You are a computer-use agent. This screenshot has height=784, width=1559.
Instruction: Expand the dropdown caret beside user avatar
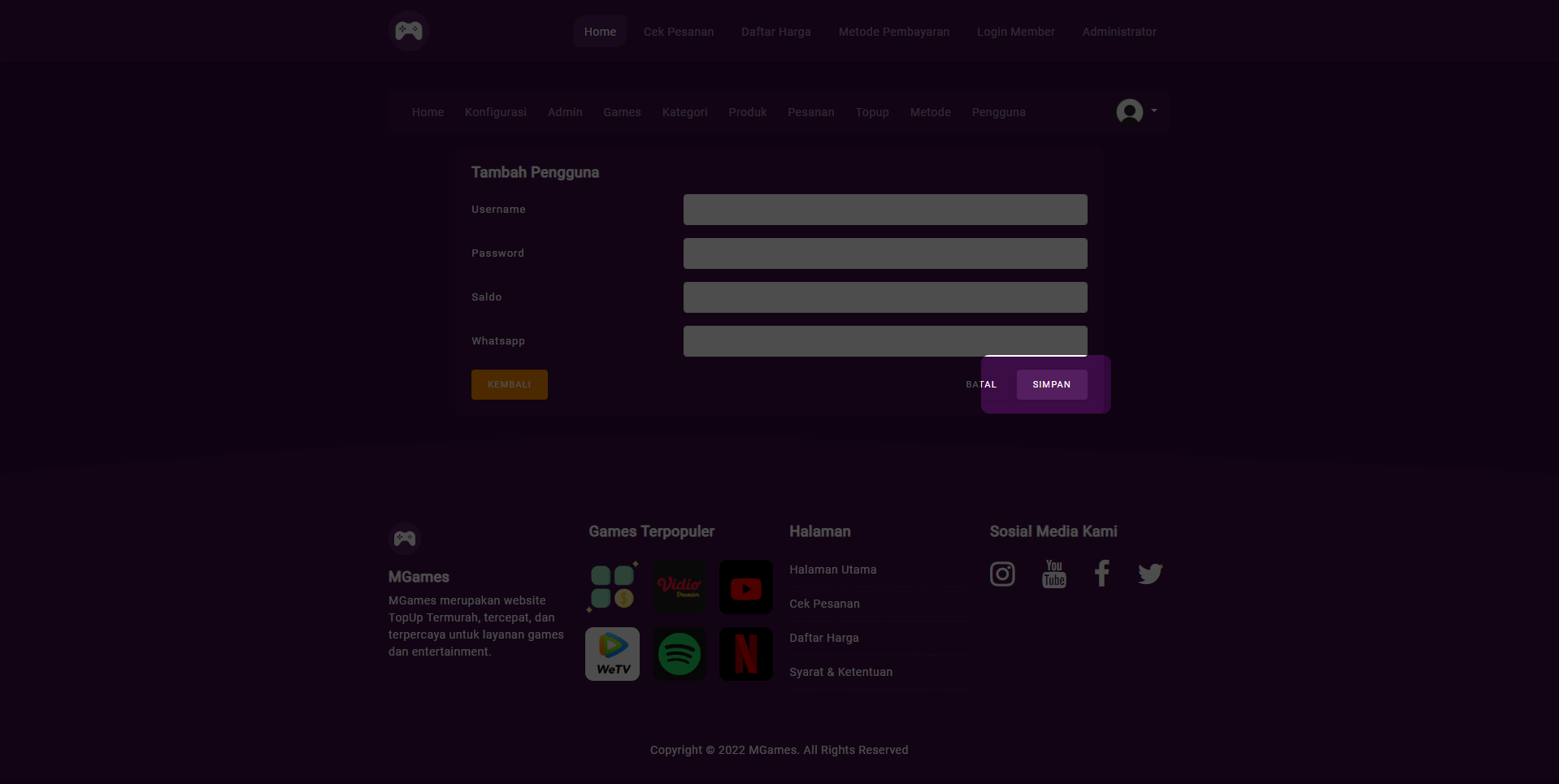(1154, 110)
